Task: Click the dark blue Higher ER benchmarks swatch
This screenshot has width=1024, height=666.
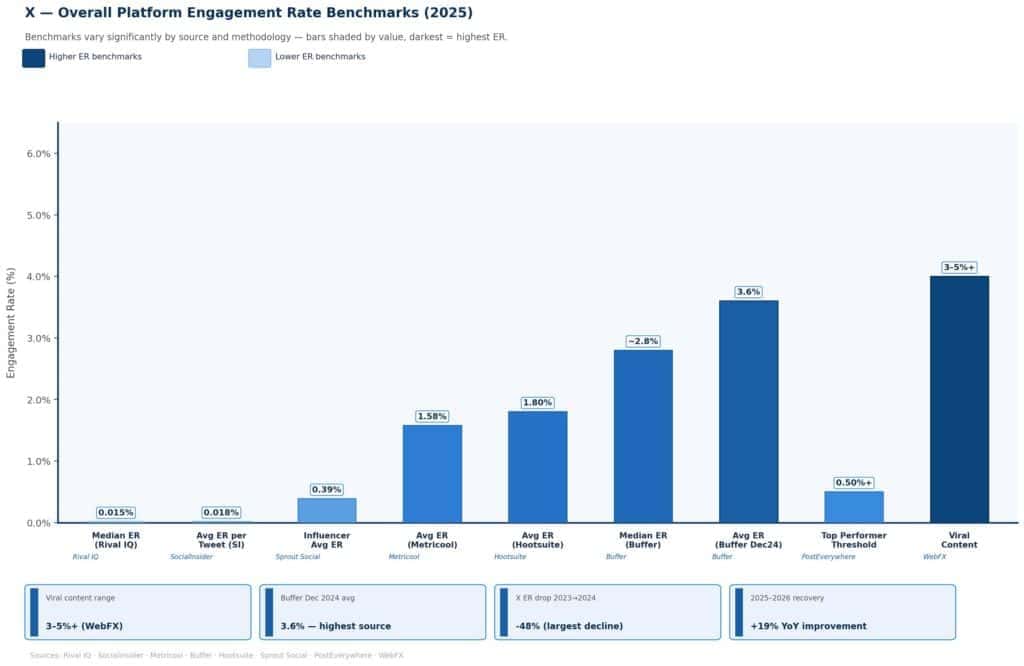Action: [x=33, y=58]
